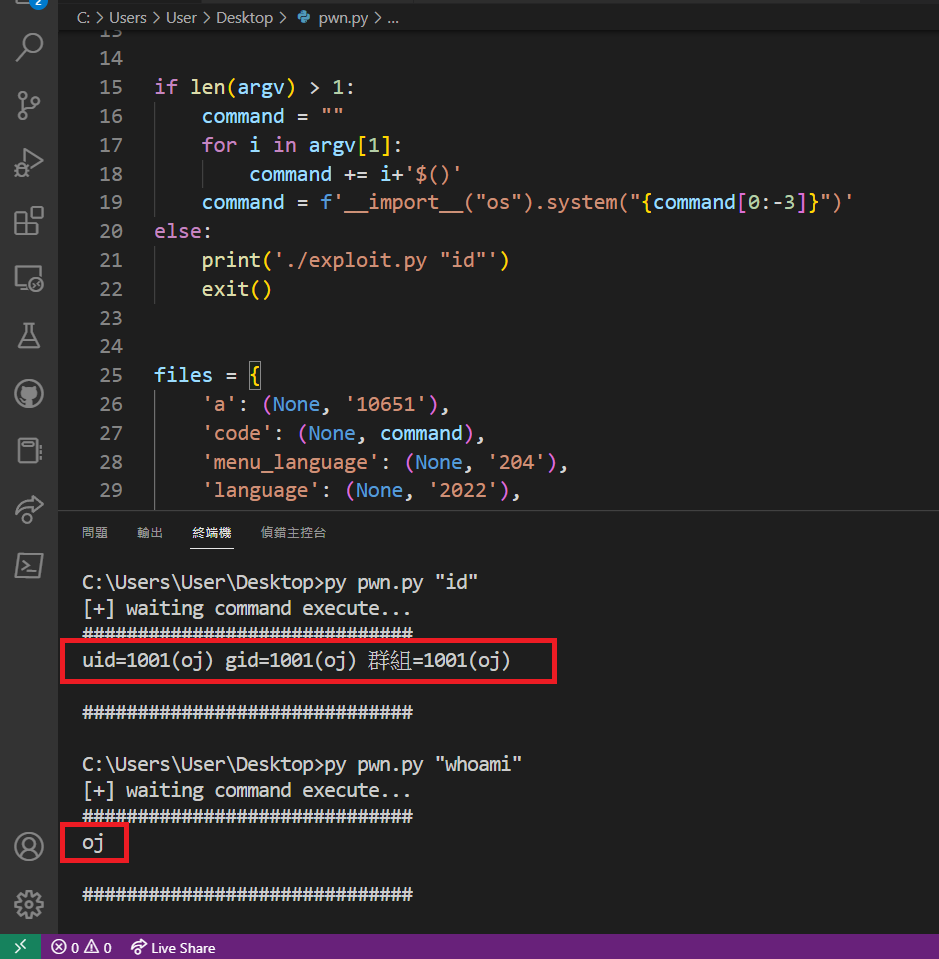Click line number 25 in the gutter
This screenshot has width=939, height=959.
(111, 375)
